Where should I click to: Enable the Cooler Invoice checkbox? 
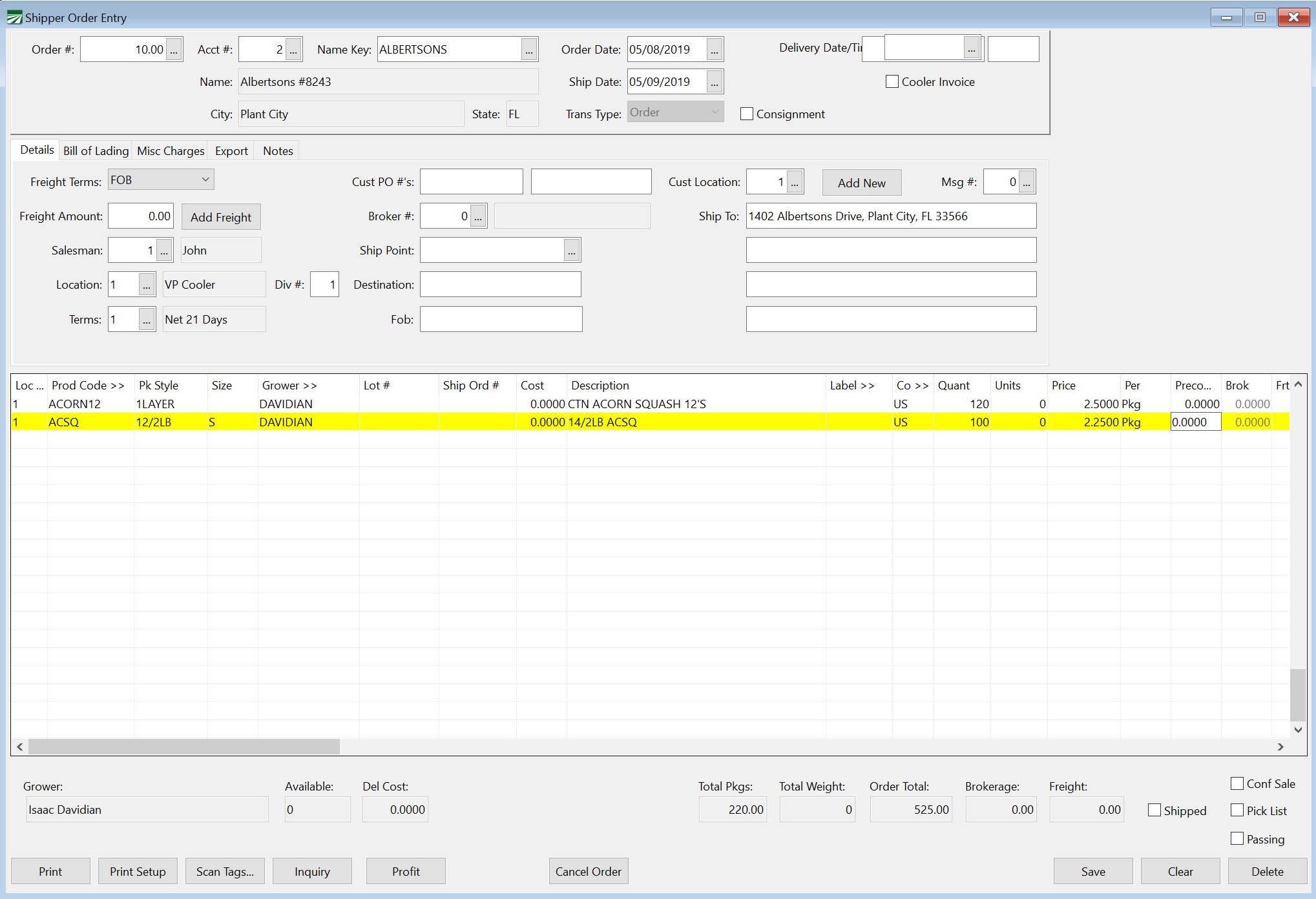892,81
